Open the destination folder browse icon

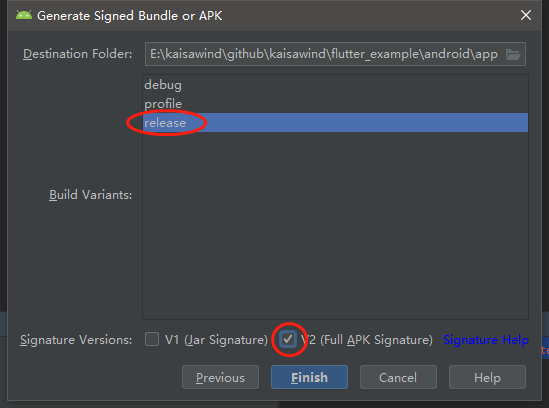(x=513, y=54)
